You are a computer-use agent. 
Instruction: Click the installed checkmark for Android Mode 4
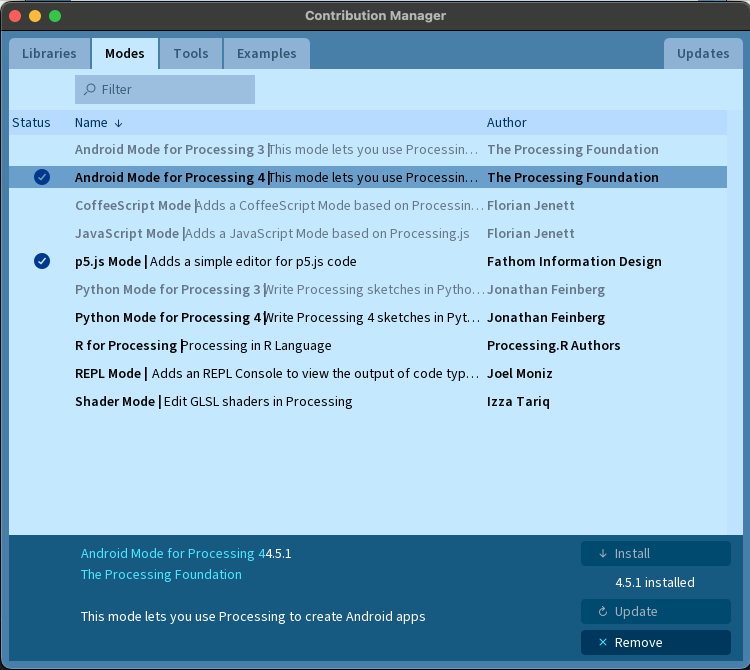42,177
